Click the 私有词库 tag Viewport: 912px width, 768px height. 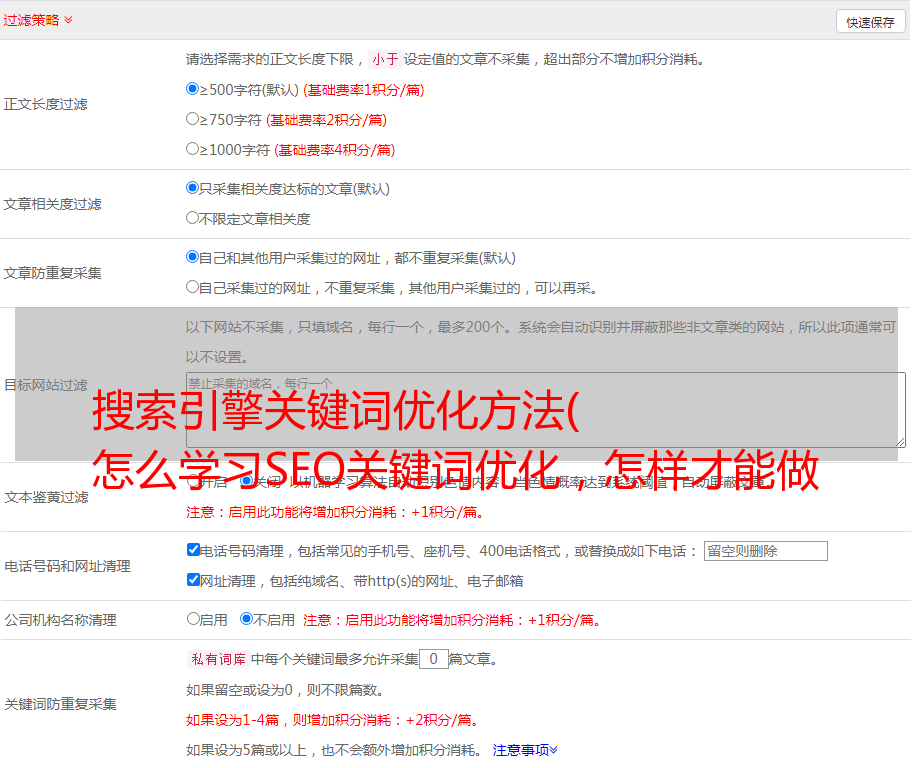[219, 659]
